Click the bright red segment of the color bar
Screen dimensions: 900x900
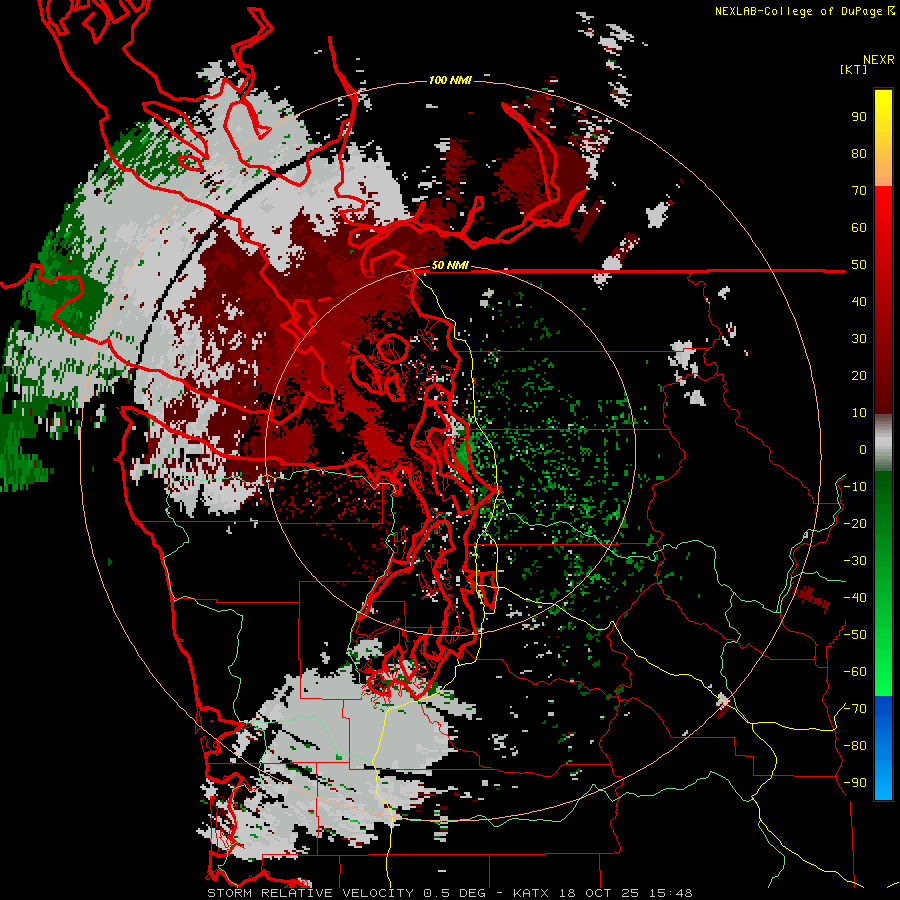click(x=883, y=300)
